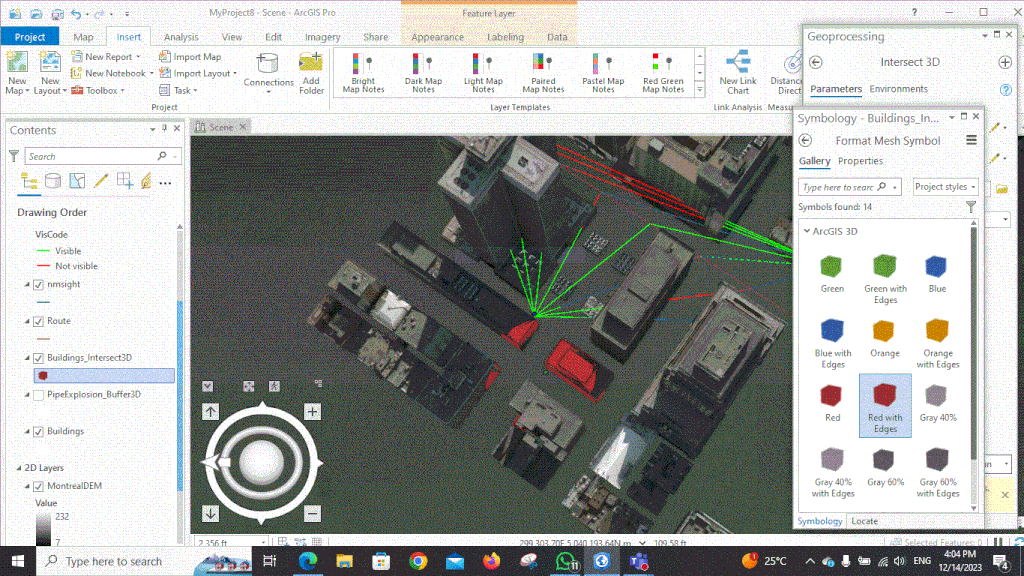This screenshot has height=576, width=1024.
Task: Collapse ArcGIS 3D gallery group
Action: click(x=807, y=231)
